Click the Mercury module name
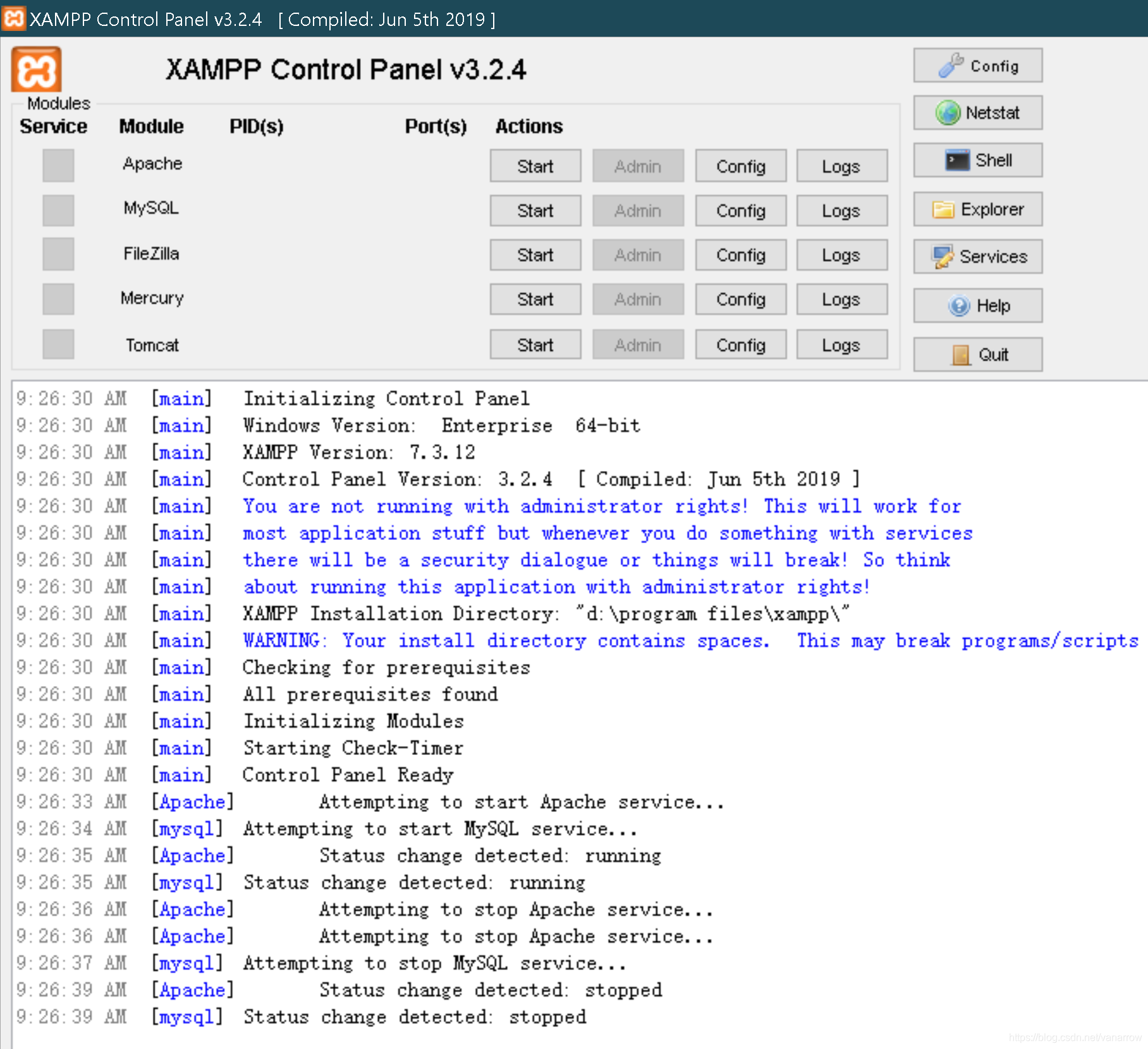Screen dimensions: 1148x1049 coord(152,298)
